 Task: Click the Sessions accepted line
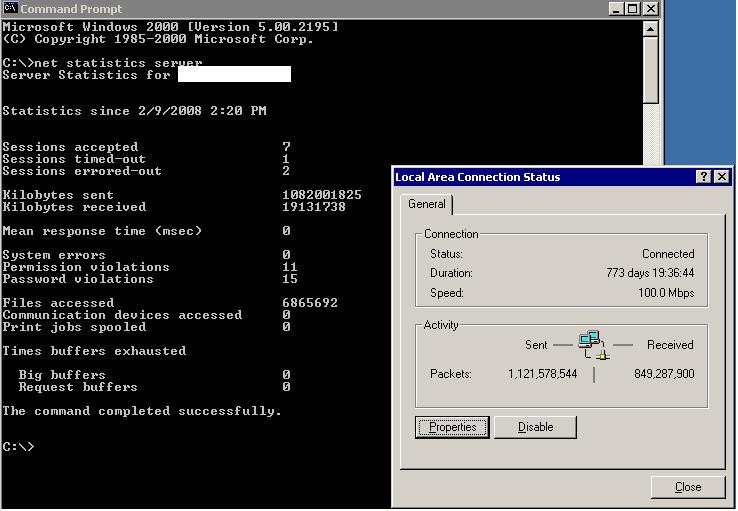pyautogui.click(x=146, y=147)
